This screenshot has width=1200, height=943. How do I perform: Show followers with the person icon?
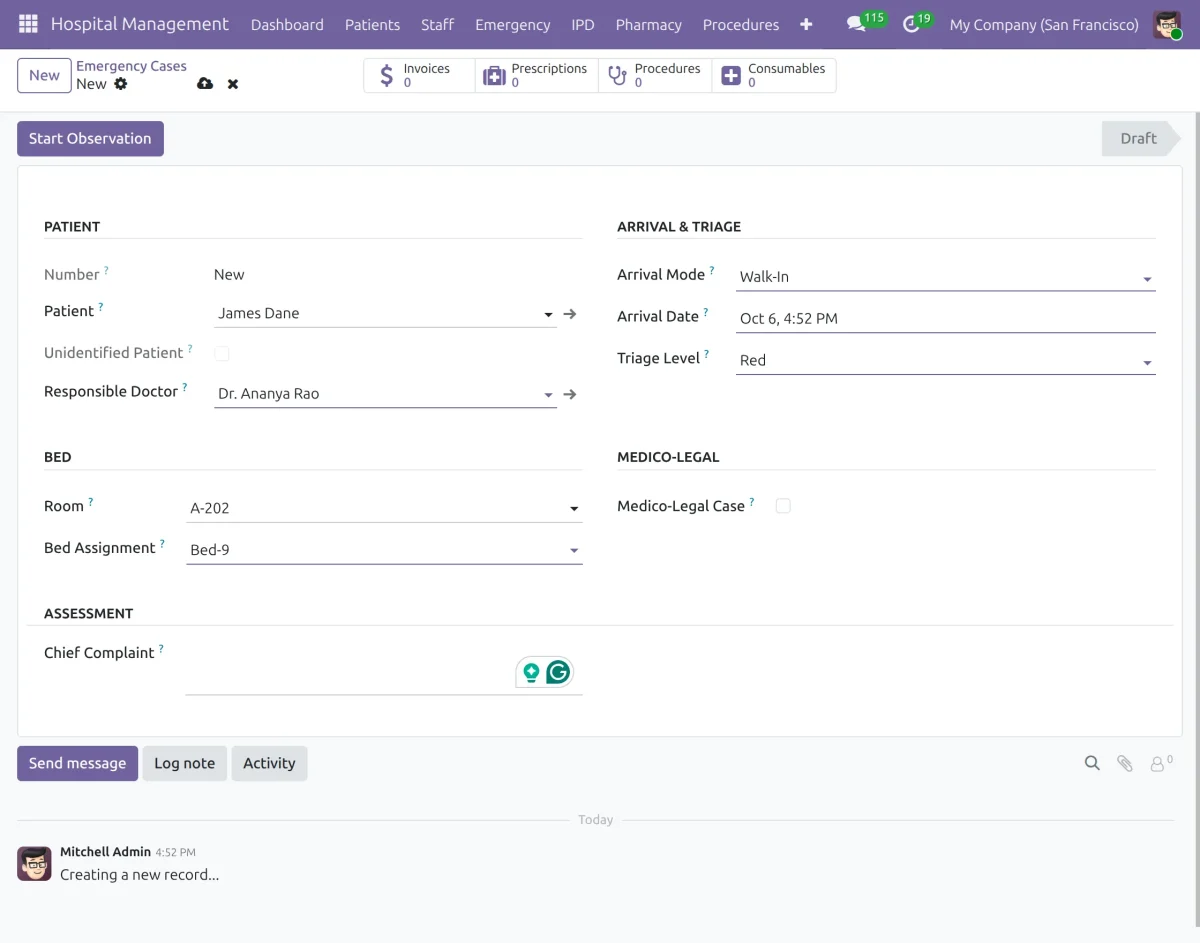[1161, 763]
